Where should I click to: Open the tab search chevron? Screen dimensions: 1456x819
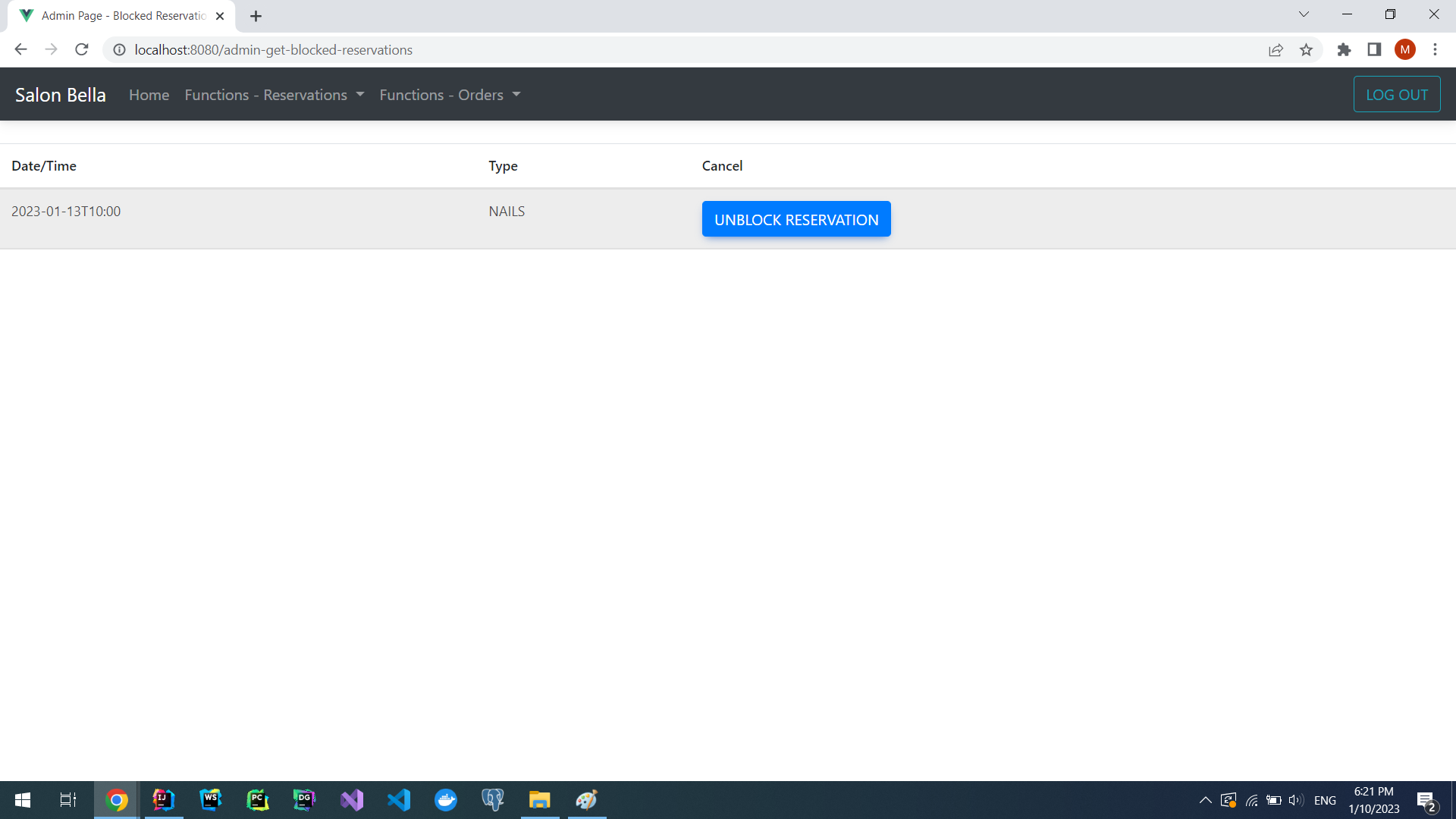[1304, 14]
